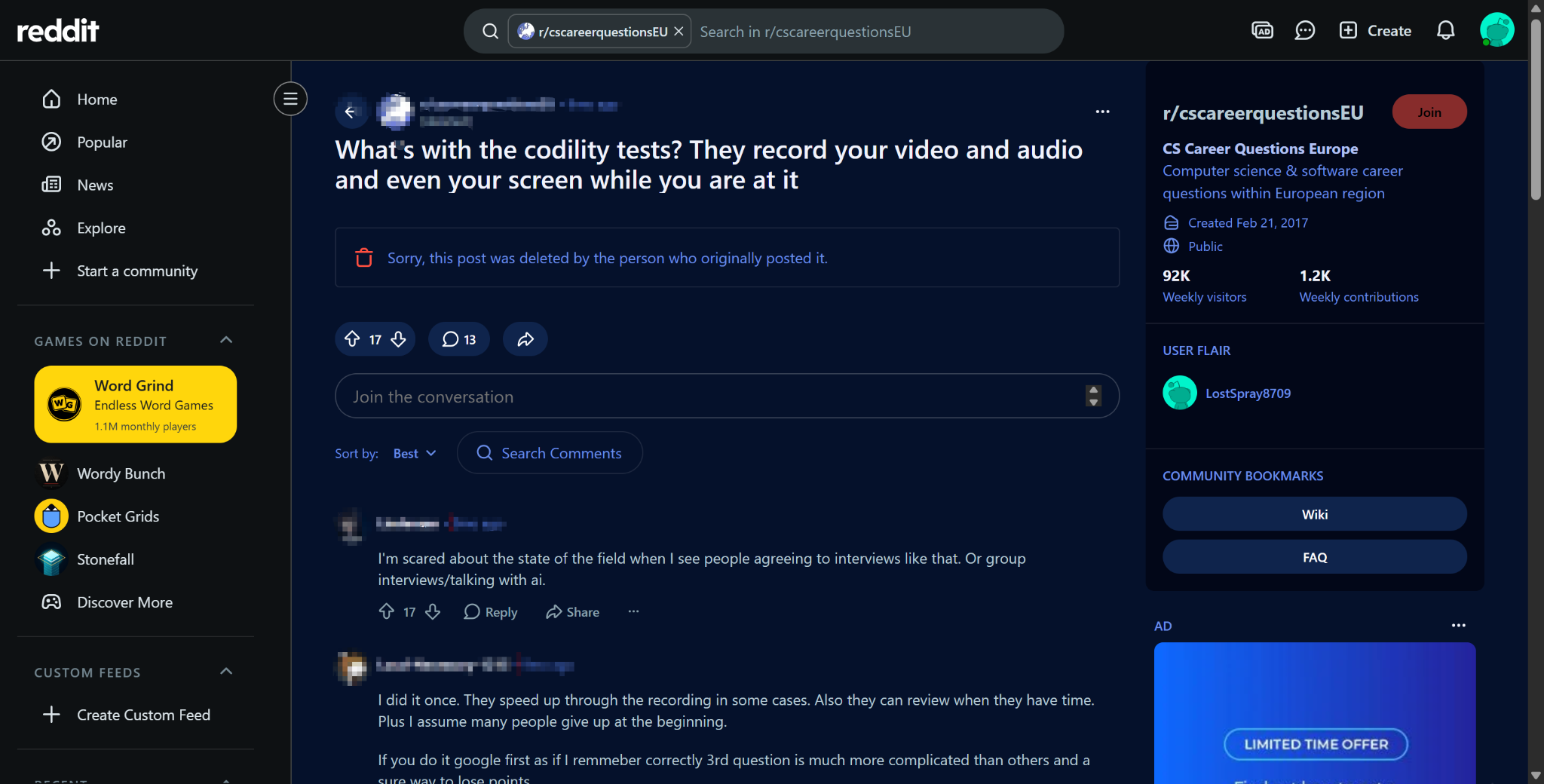The image size is (1544, 784).
Task: Open the Reddit ads icon
Action: 1262,30
